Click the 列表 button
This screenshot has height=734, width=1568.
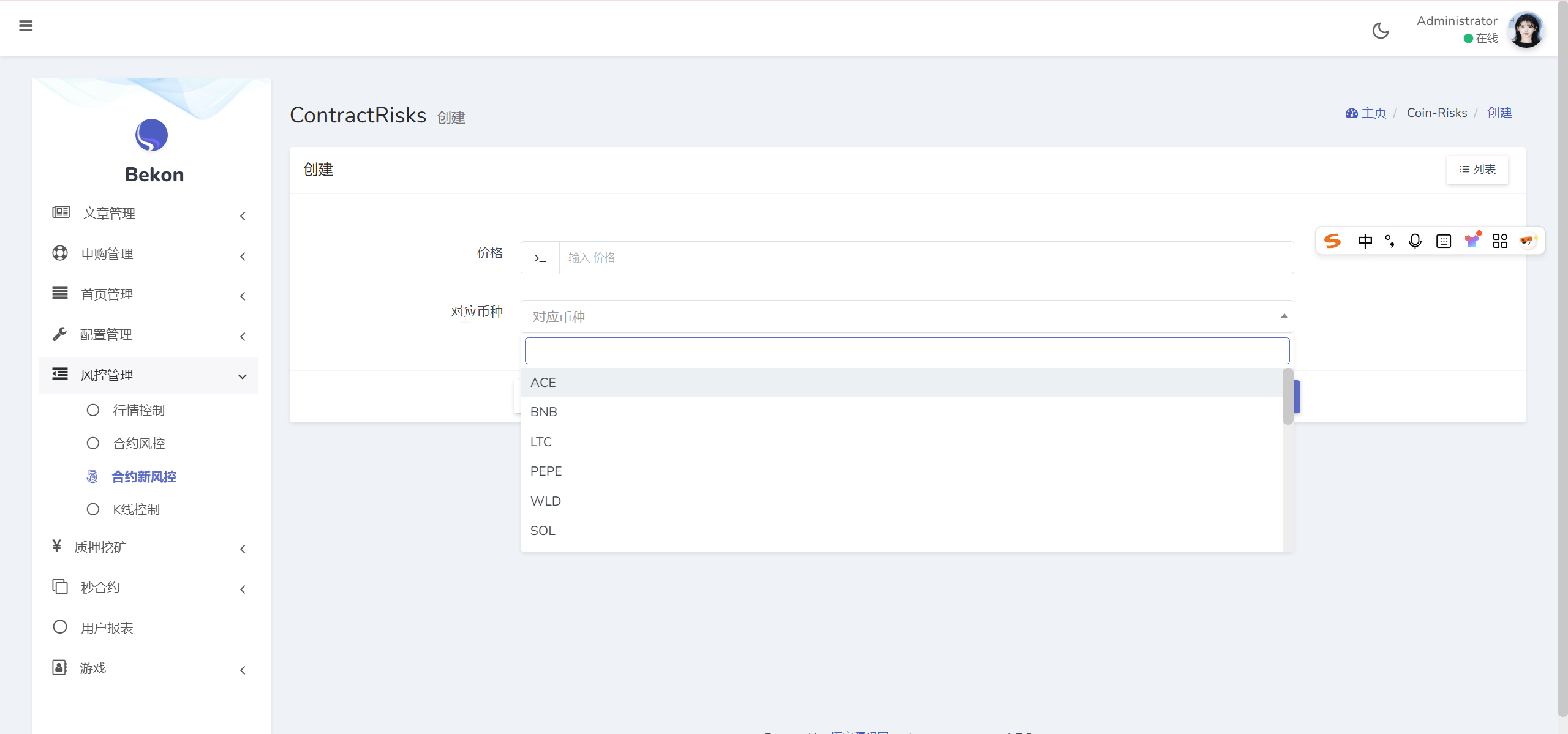point(1477,170)
